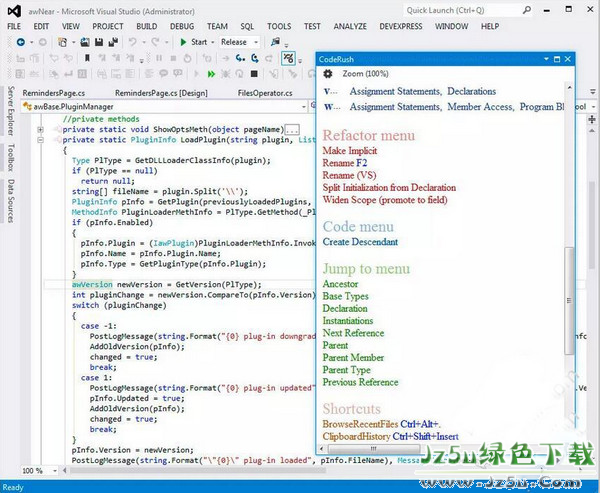Open the Start button dropdown arrow
Screen dimensions: 601x495
pyautogui.click(x=213, y=42)
